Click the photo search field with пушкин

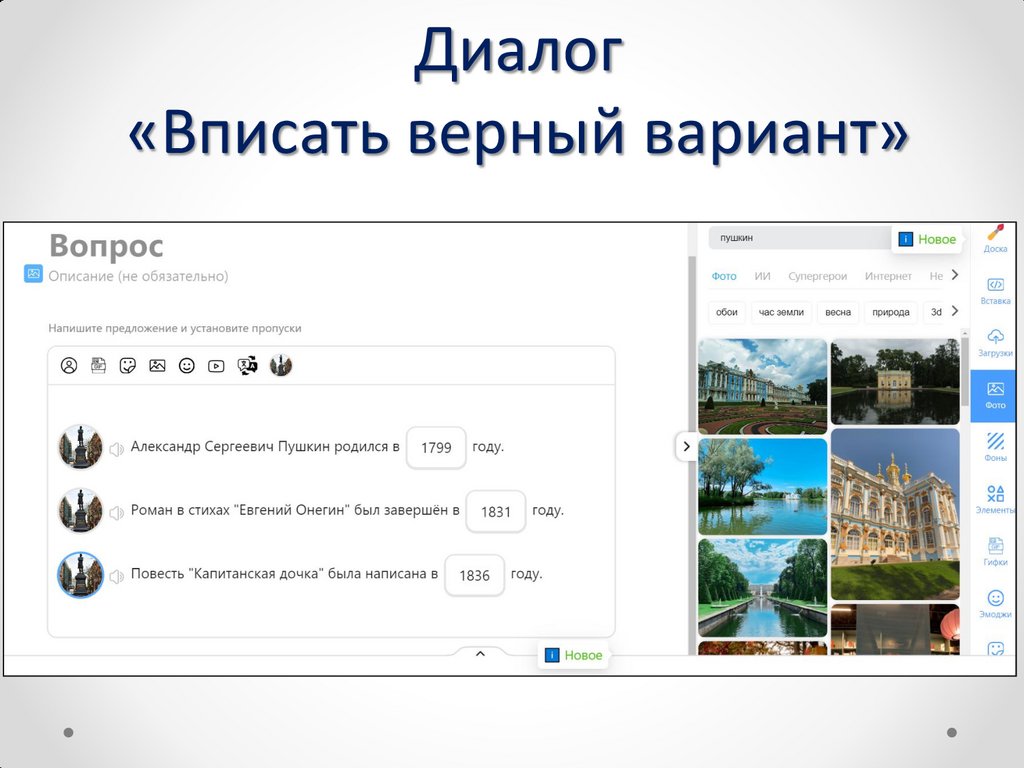[x=800, y=238]
